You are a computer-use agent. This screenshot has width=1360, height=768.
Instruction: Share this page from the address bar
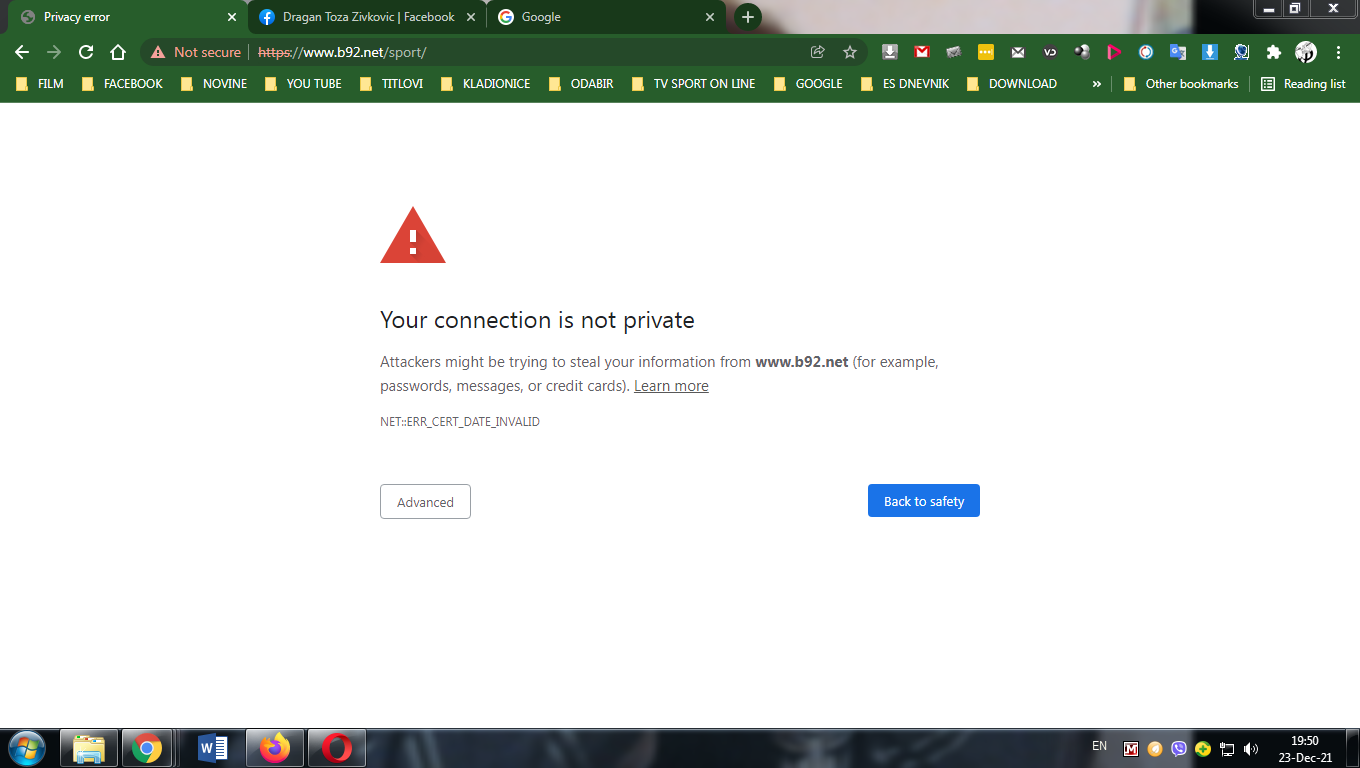coord(818,52)
